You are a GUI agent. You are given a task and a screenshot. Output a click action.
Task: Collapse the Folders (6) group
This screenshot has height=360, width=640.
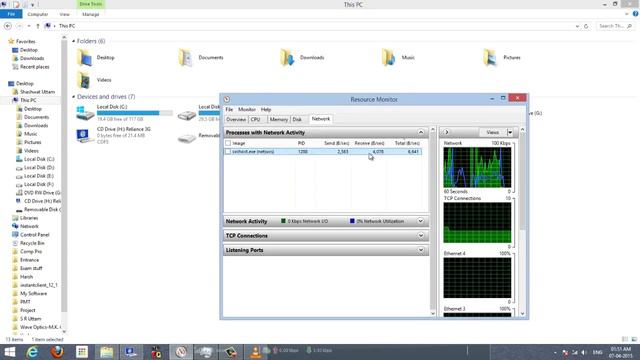pos(73,41)
